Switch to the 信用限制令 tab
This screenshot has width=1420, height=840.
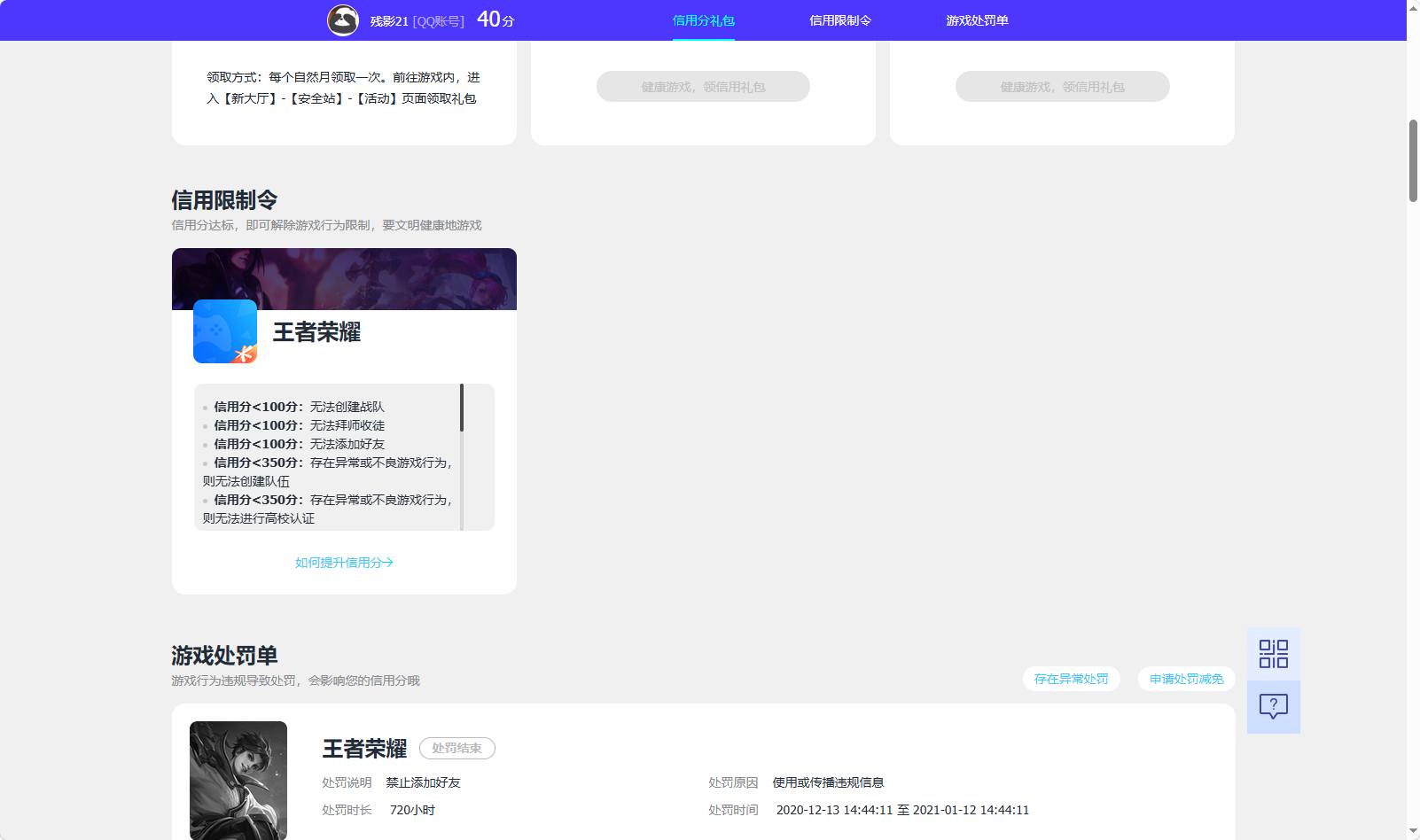click(840, 20)
